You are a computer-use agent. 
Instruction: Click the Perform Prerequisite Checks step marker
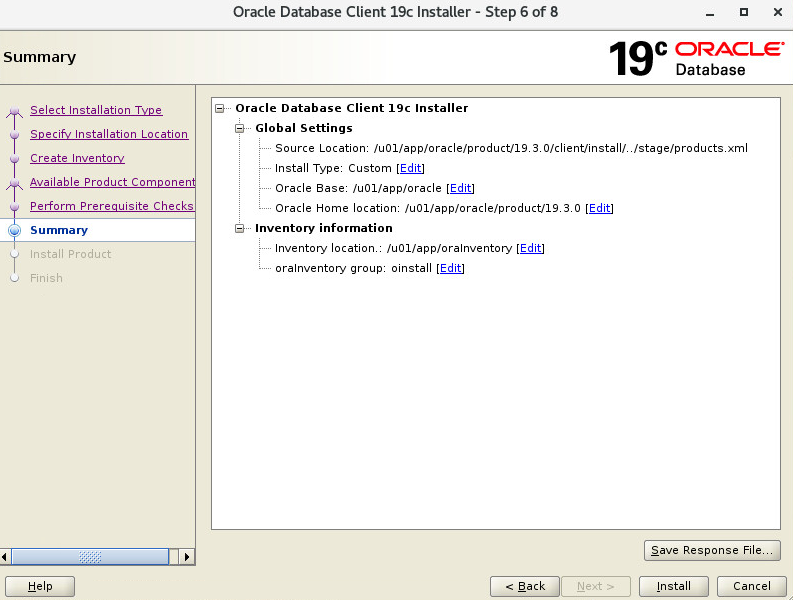click(15, 206)
